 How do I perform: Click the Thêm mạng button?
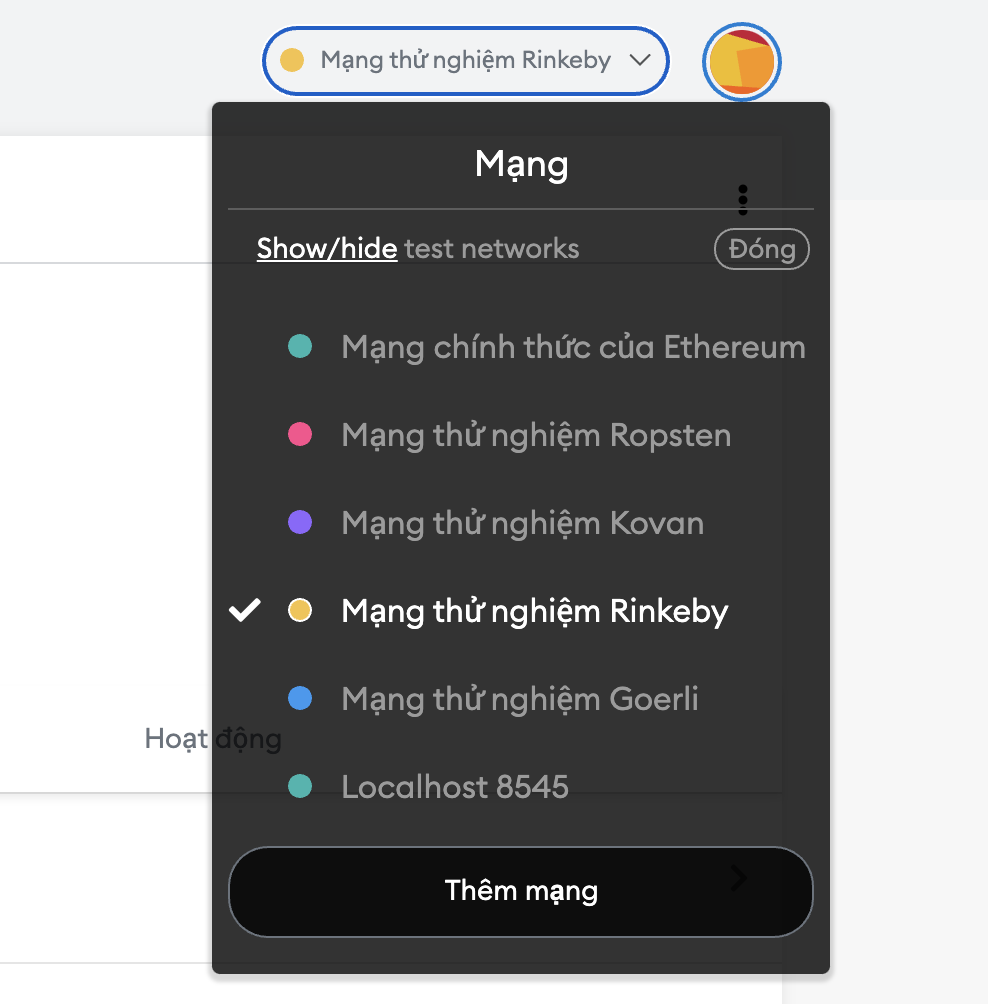click(521, 891)
